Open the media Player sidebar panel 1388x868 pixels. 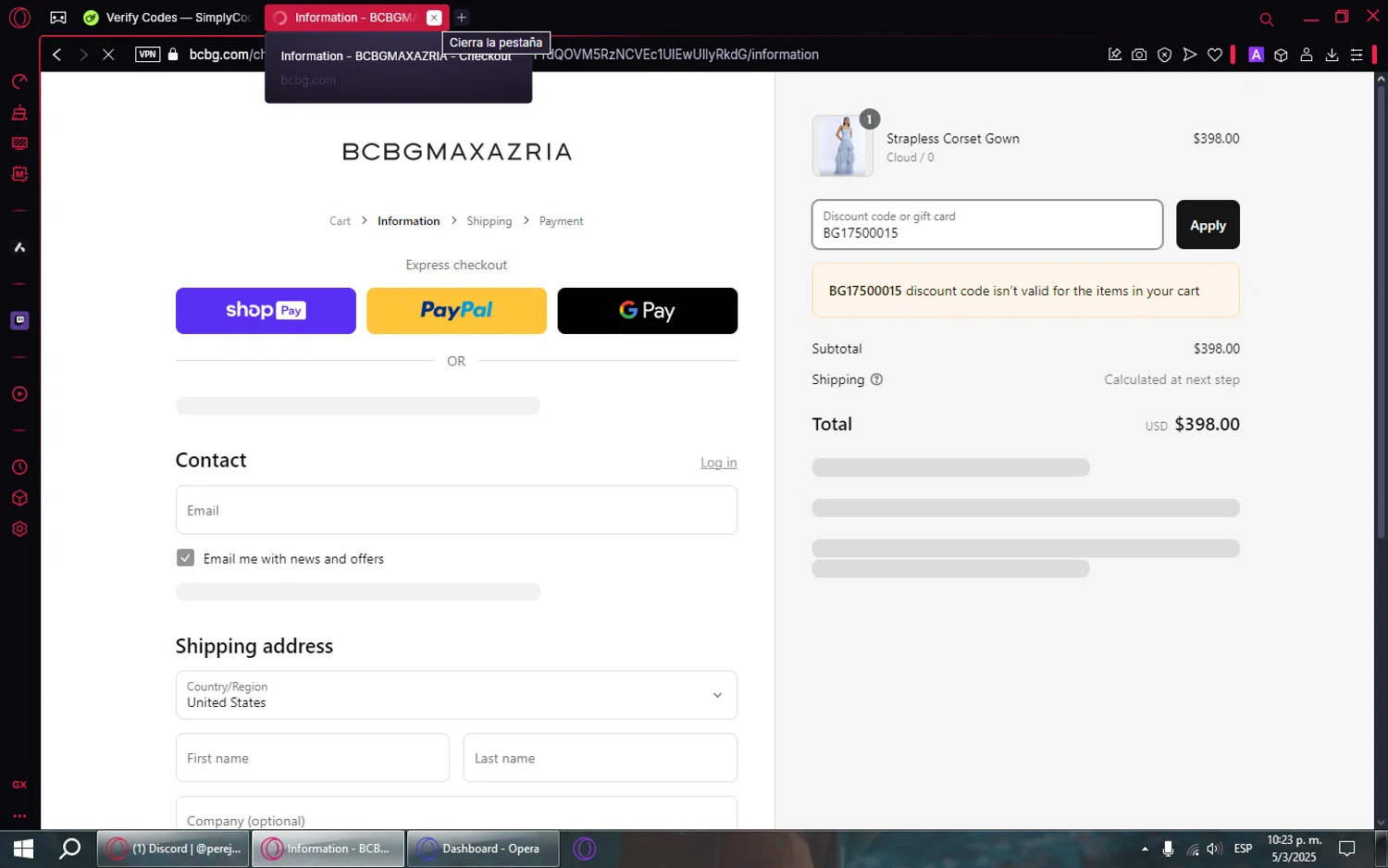click(x=19, y=394)
